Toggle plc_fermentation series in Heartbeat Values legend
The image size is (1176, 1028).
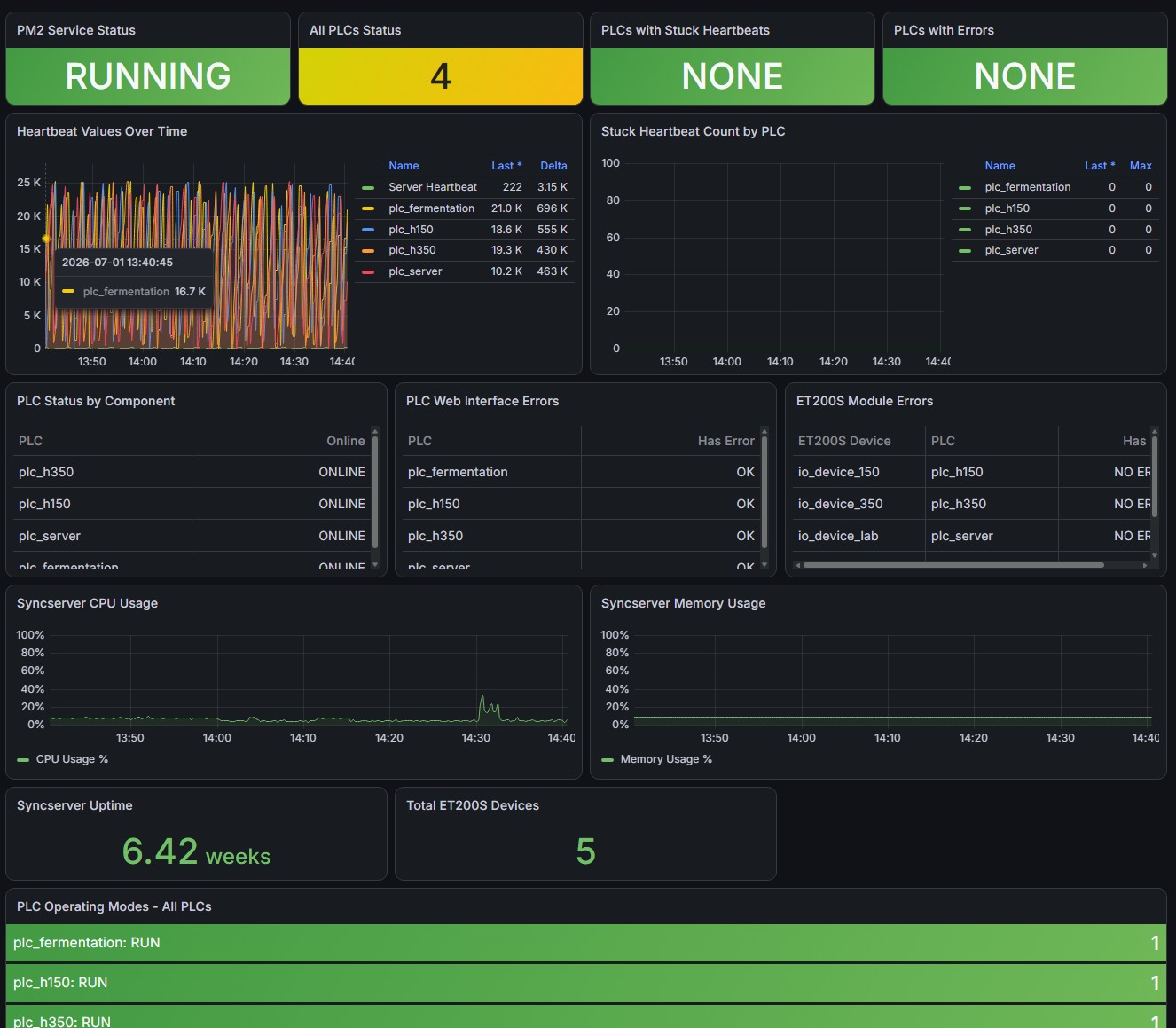(x=431, y=208)
